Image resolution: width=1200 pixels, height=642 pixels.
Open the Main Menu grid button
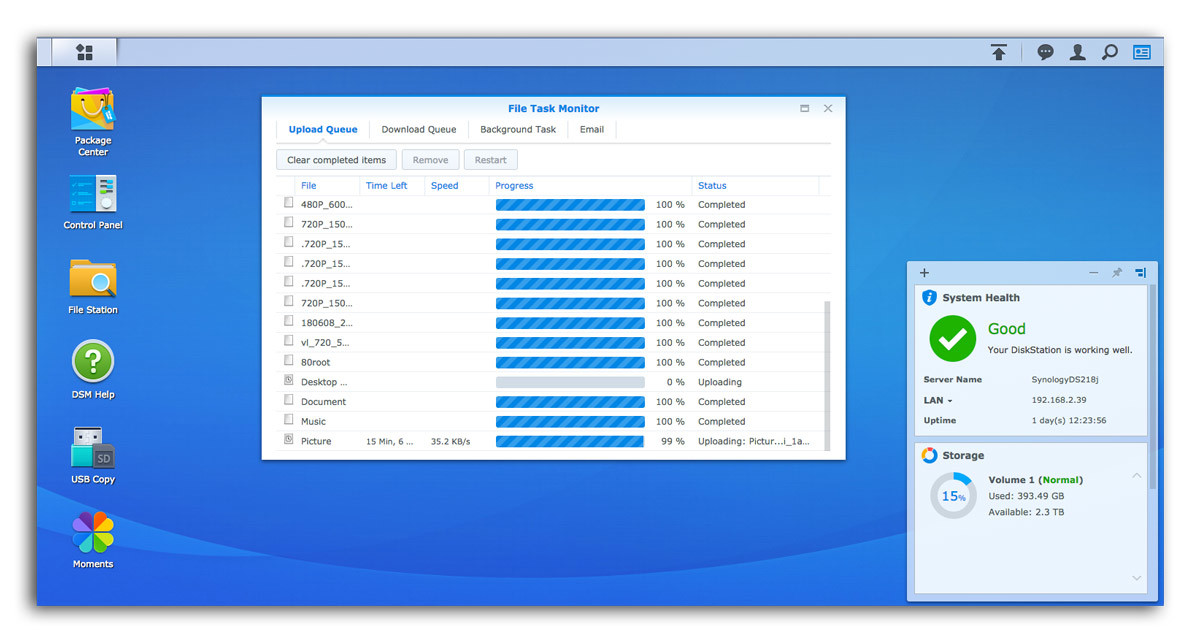(x=84, y=52)
